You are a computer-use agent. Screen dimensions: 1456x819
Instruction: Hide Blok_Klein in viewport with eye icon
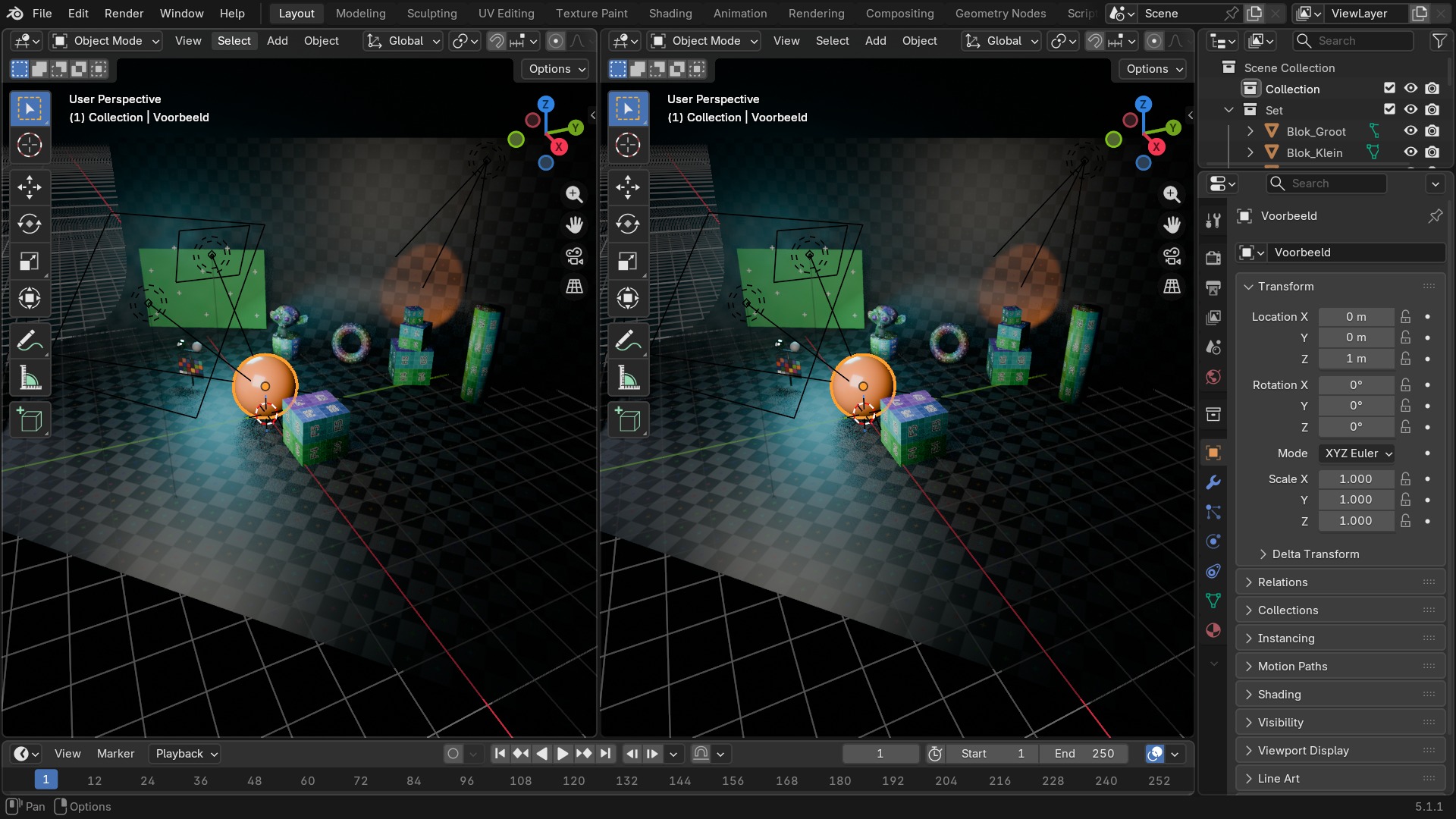(x=1410, y=152)
